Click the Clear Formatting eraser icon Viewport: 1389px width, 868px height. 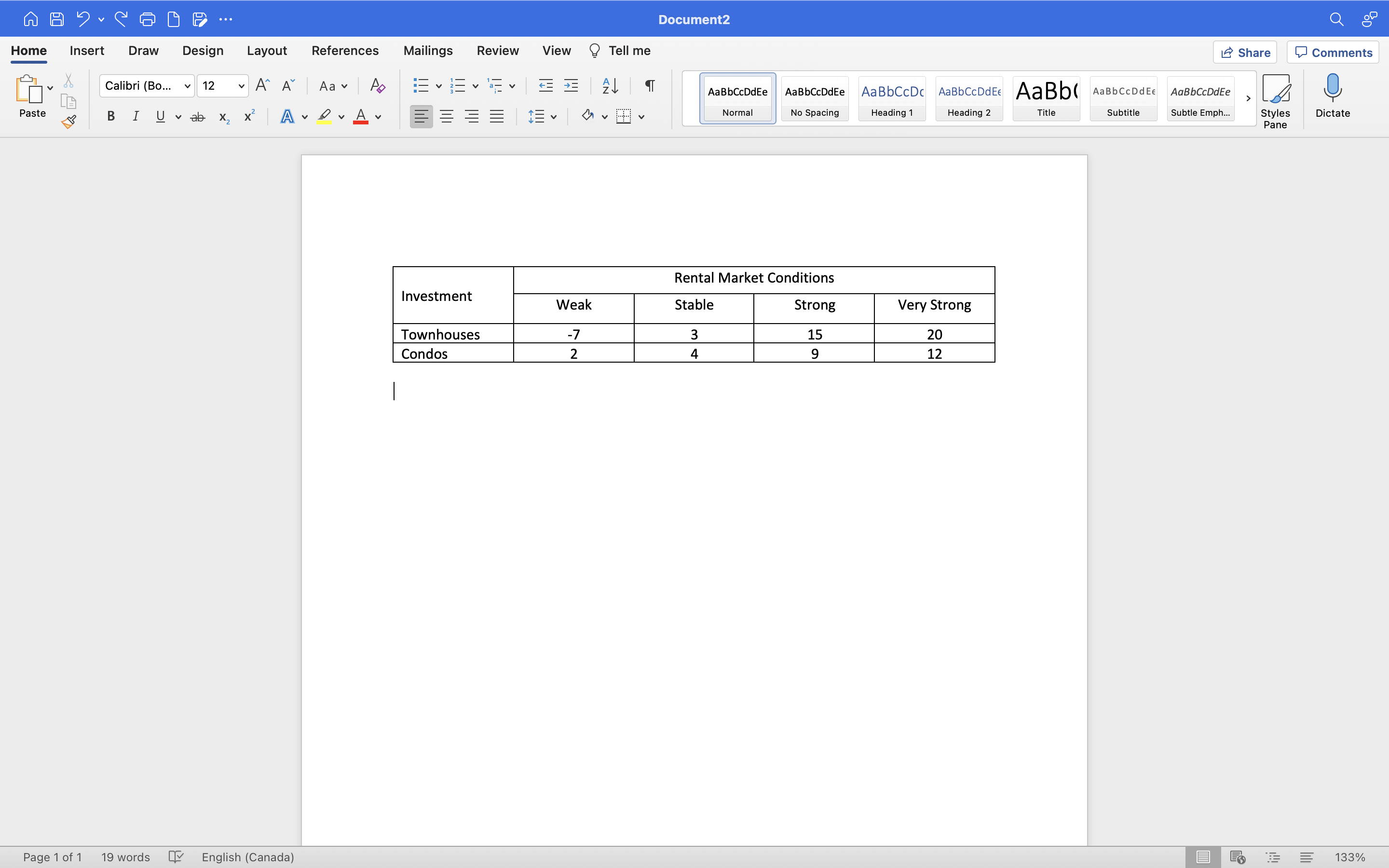click(x=377, y=86)
